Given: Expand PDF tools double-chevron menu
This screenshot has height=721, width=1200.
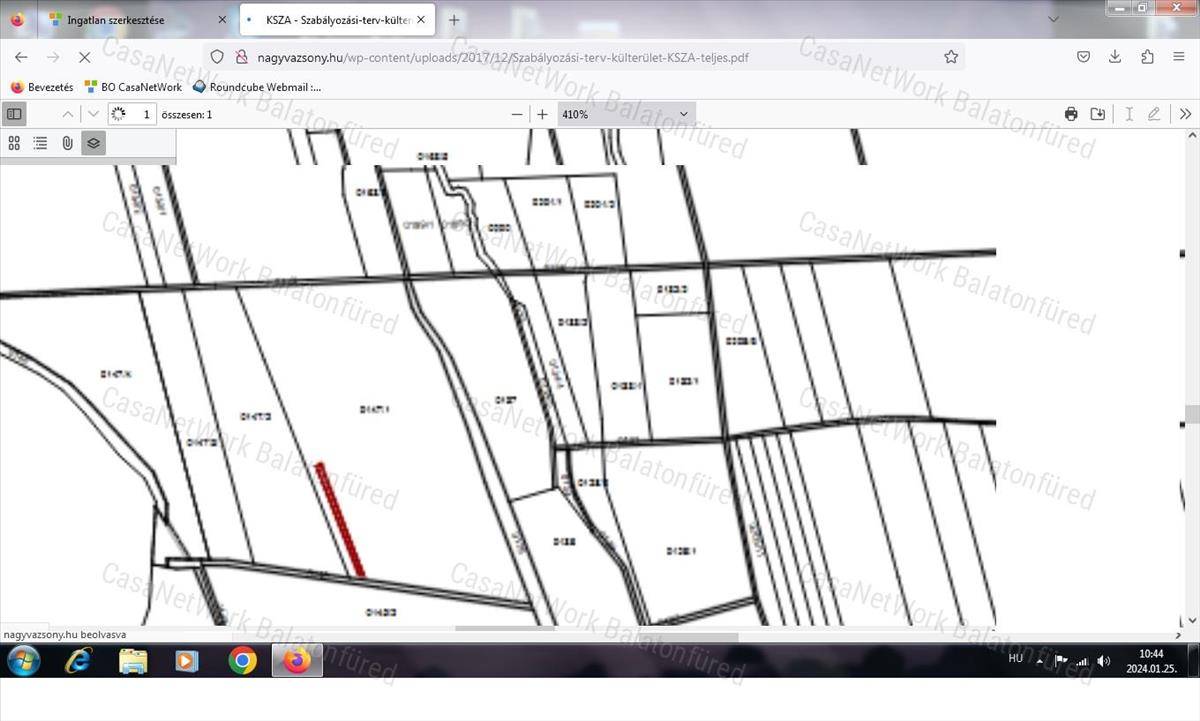Looking at the screenshot, I should [x=1185, y=114].
